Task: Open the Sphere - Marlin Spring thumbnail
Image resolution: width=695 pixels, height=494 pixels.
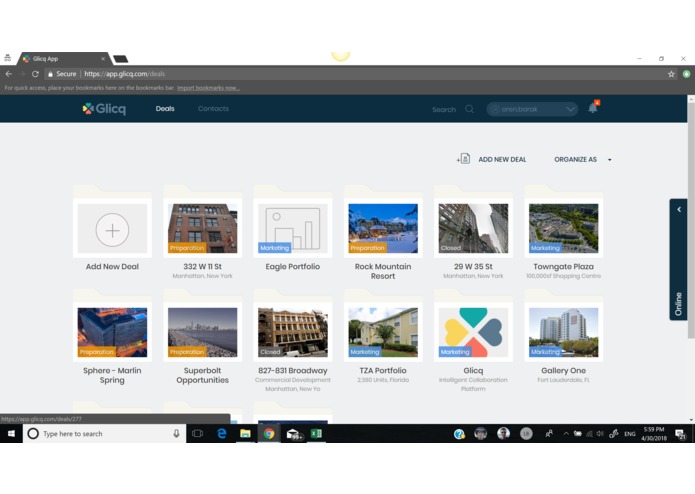Action: click(112, 332)
